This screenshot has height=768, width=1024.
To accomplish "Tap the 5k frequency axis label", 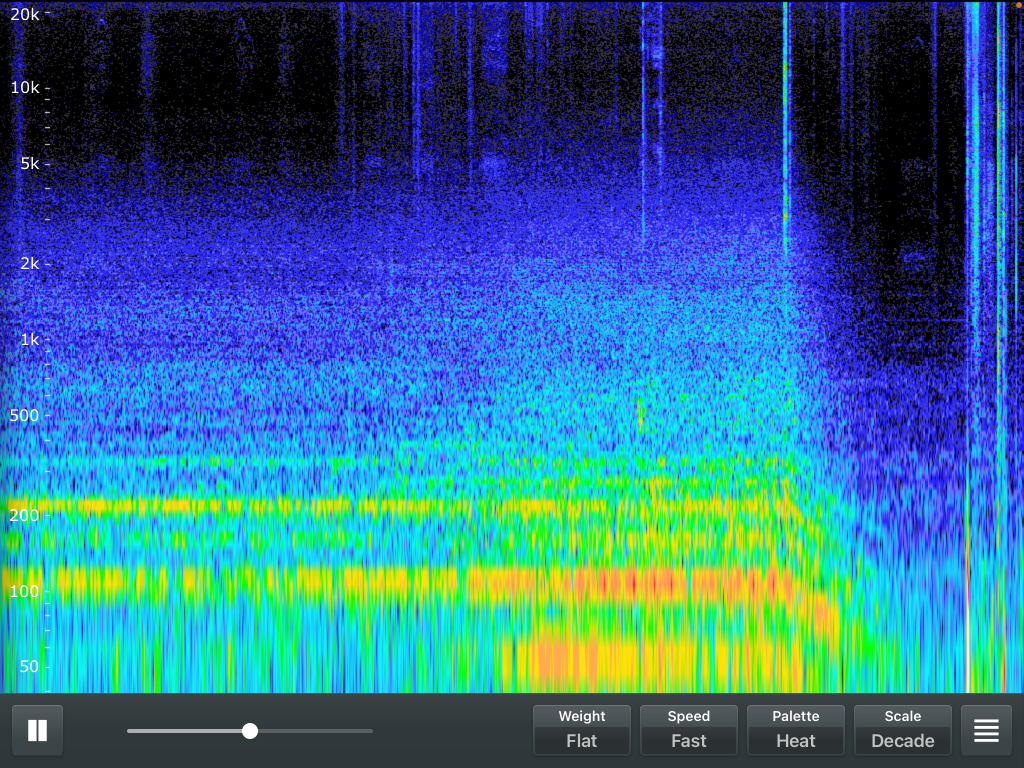I will pyautogui.click(x=28, y=163).
